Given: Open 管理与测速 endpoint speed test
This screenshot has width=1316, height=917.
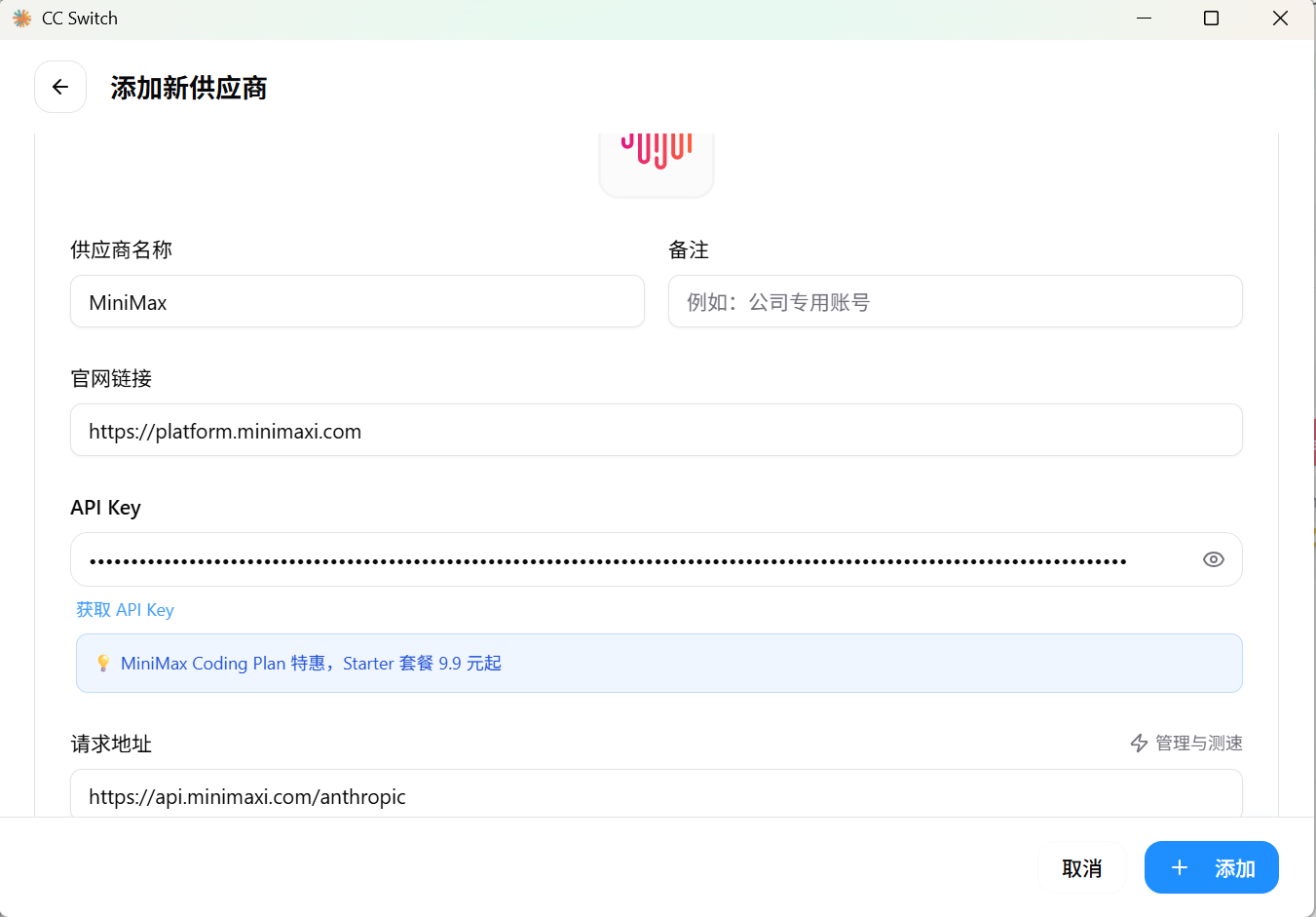Looking at the screenshot, I should 1185,744.
